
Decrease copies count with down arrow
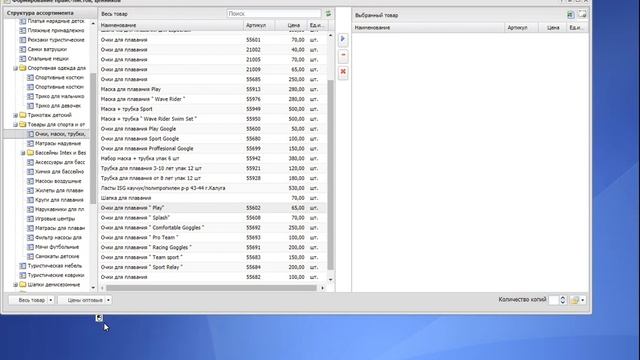(x=563, y=302)
